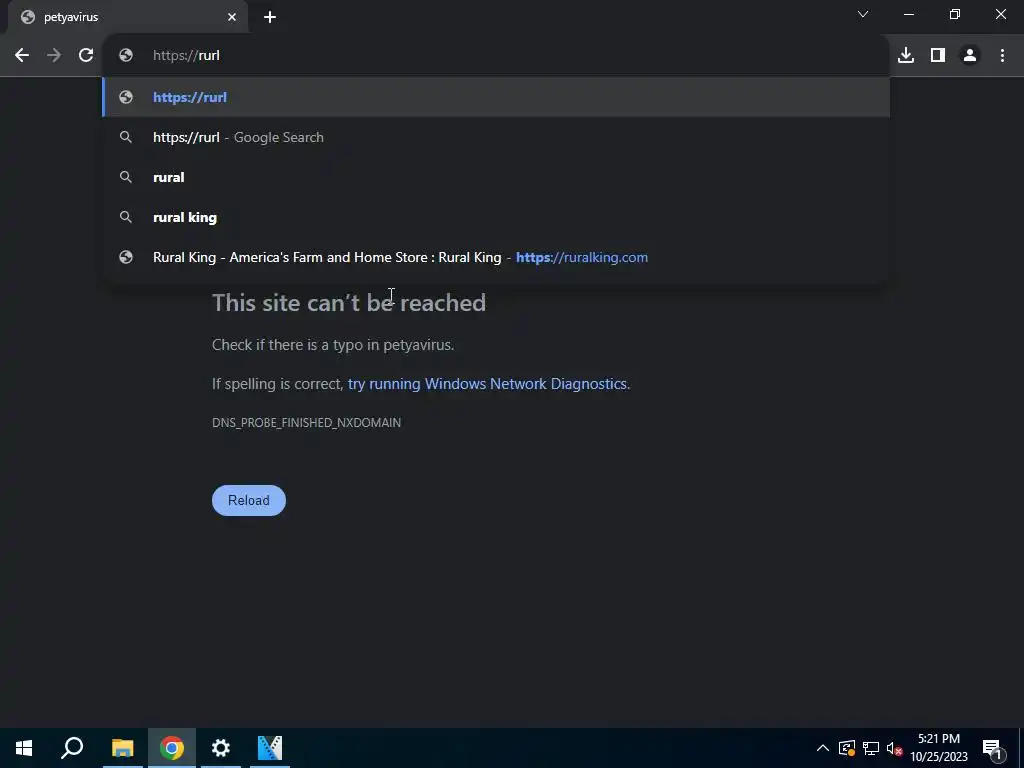The width and height of the screenshot is (1024, 768).
Task: Click the Reload button on the error page
Action: point(249,500)
